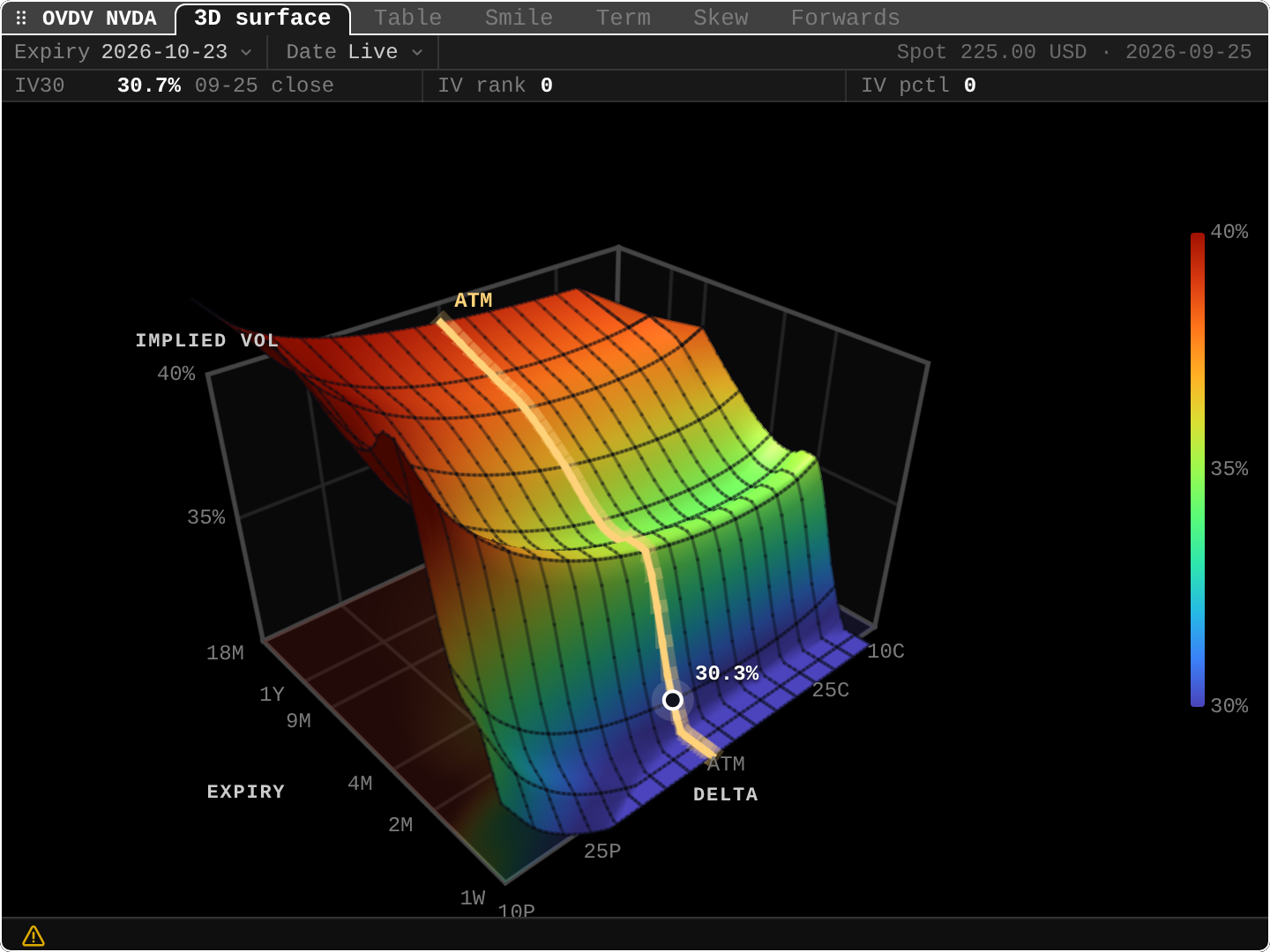Click the drag-handle grip icon beside OVDV
1270x952 pixels.
[x=21, y=18]
